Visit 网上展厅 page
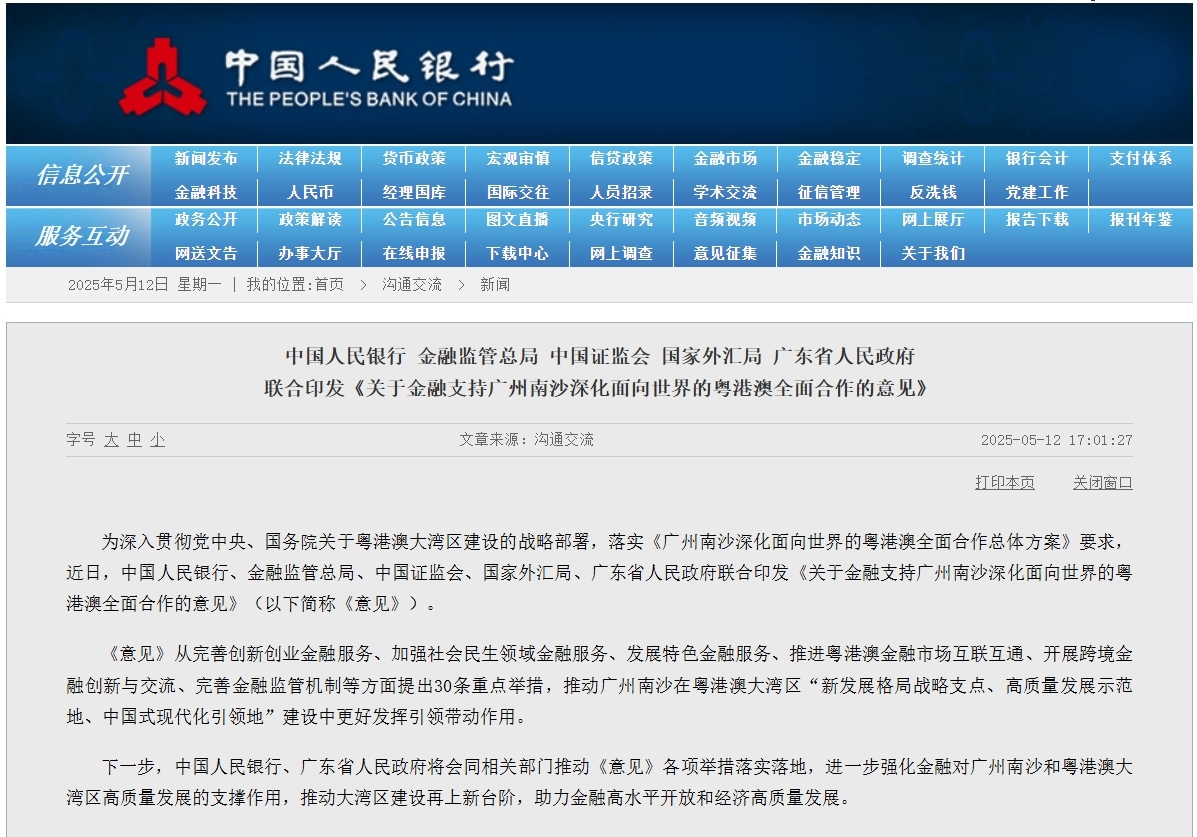Image resolution: width=1197 pixels, height=837 pixels. 933,220
